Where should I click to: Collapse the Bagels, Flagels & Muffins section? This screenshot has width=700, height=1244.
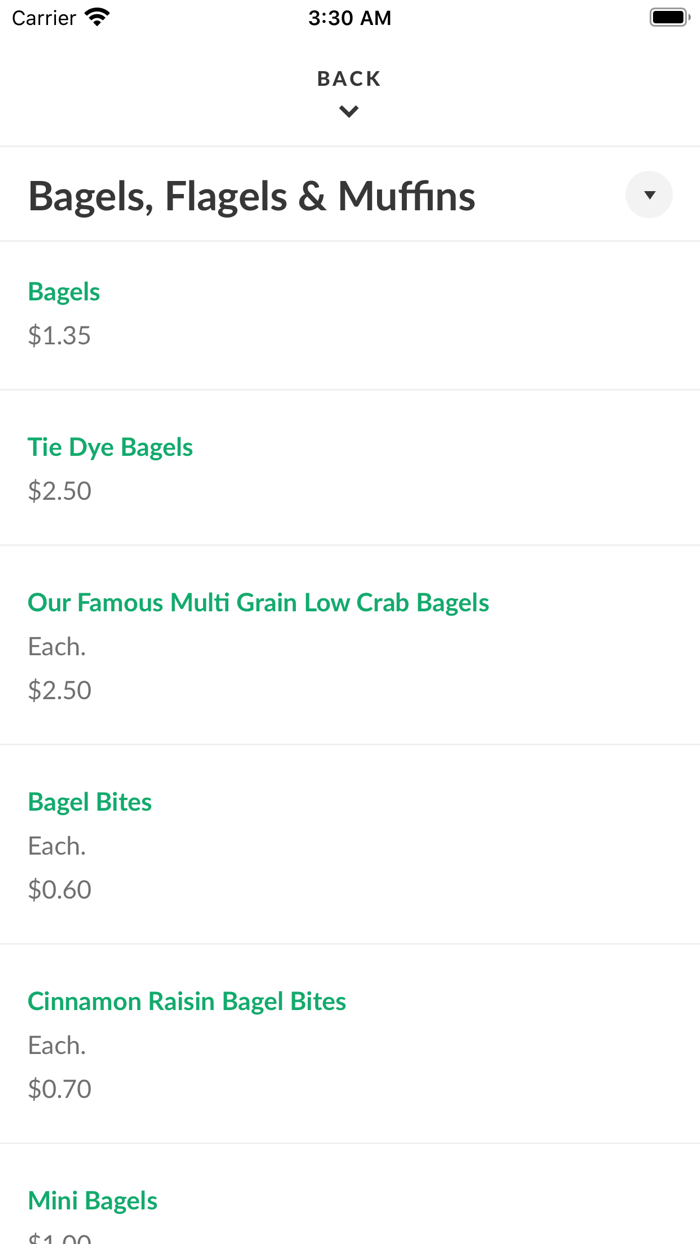coord(649,195)
